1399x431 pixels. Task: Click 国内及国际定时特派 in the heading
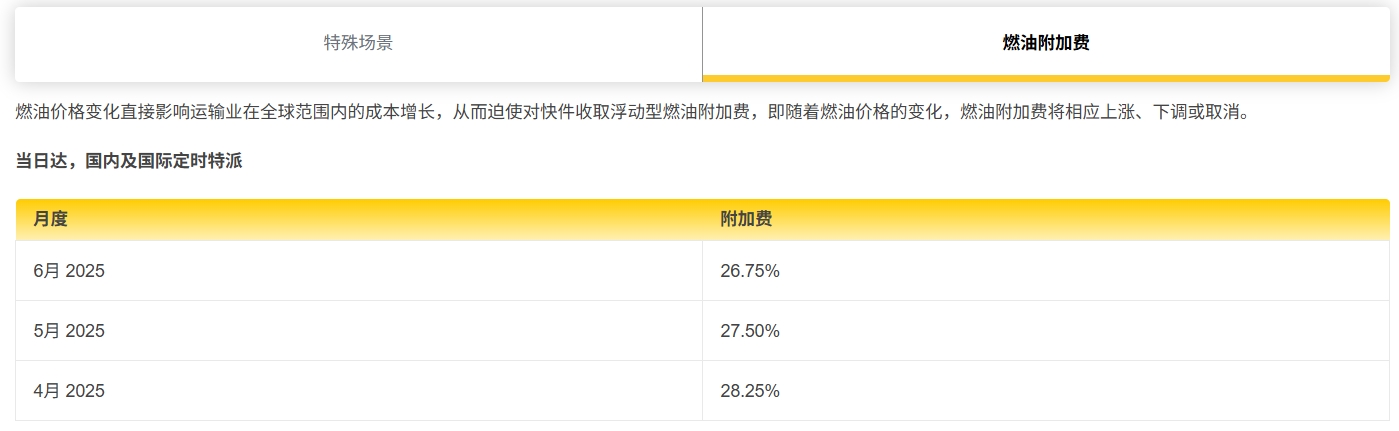point(164,161)
